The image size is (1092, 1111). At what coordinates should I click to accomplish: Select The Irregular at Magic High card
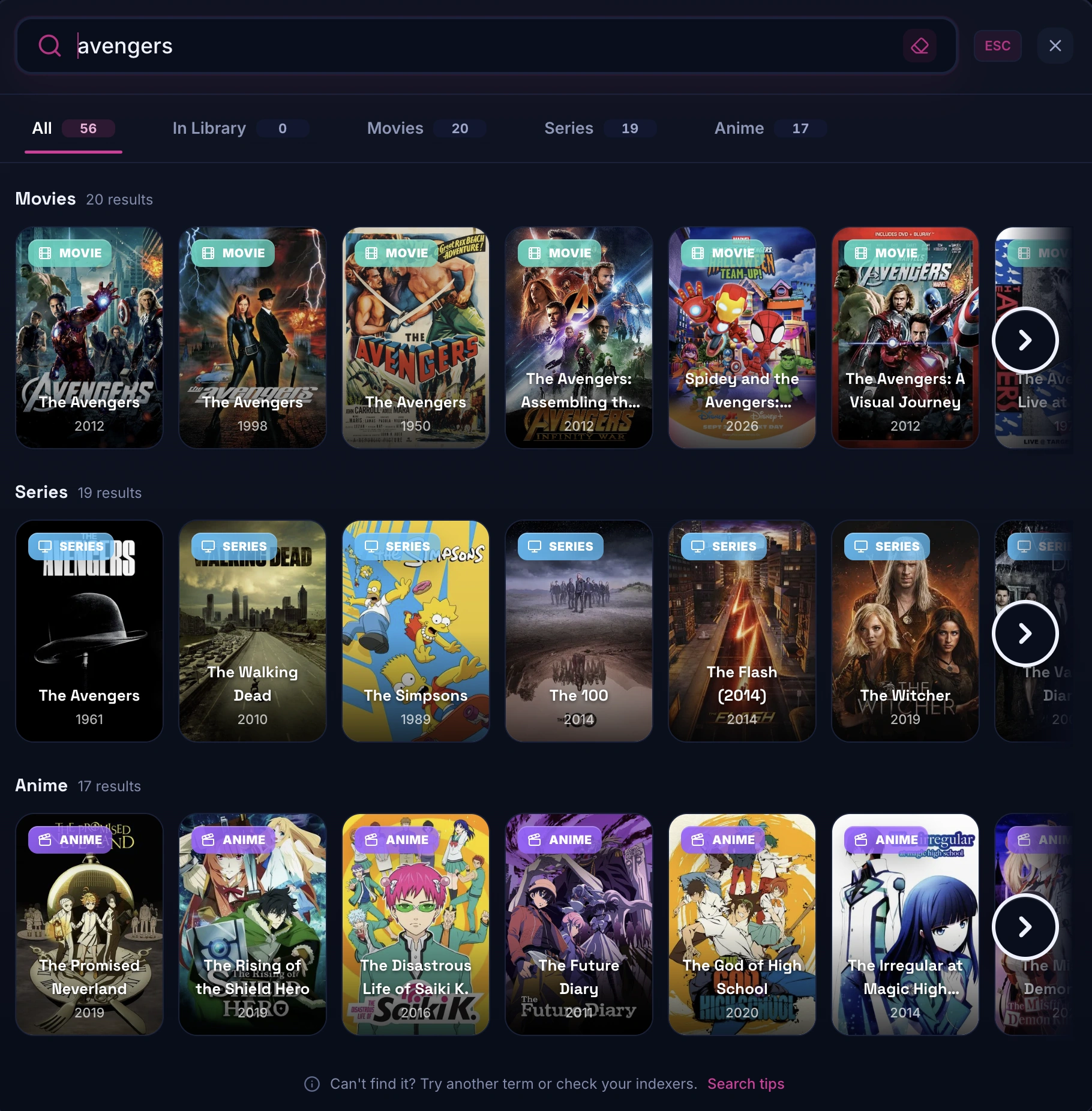coord(905,924)
